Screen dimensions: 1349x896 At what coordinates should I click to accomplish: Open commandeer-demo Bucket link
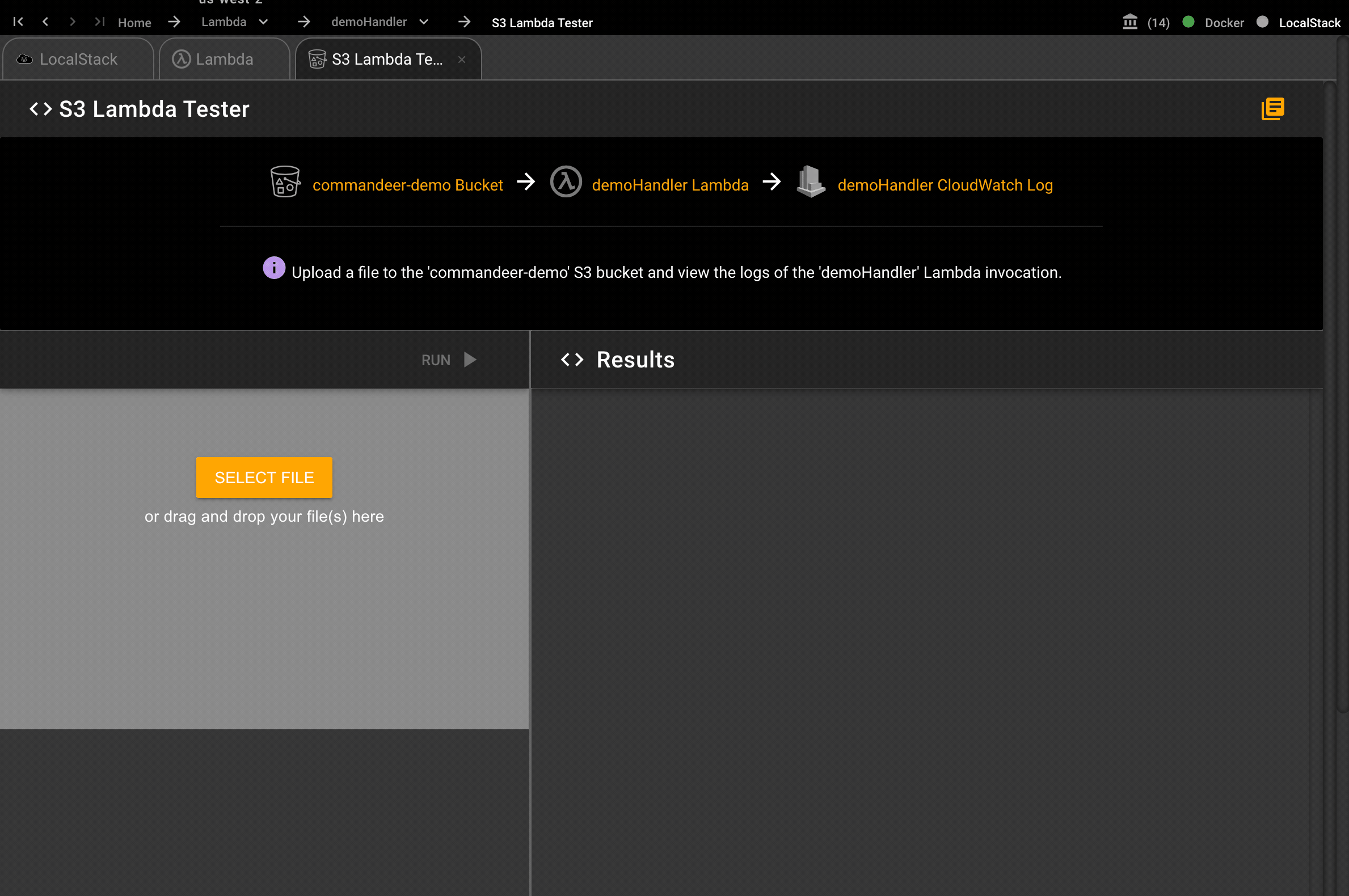tap(407, 185)
